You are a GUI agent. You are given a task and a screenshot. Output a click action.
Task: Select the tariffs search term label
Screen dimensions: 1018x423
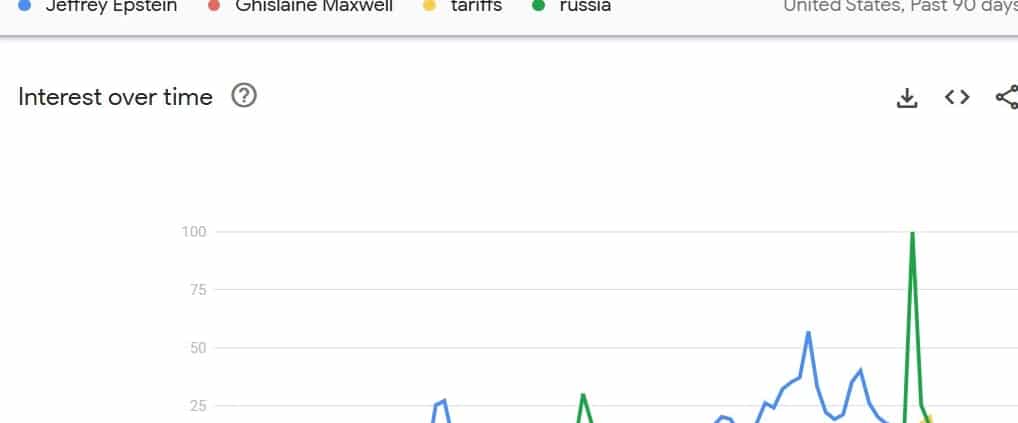pyautogui.click(x=477, y=6)
